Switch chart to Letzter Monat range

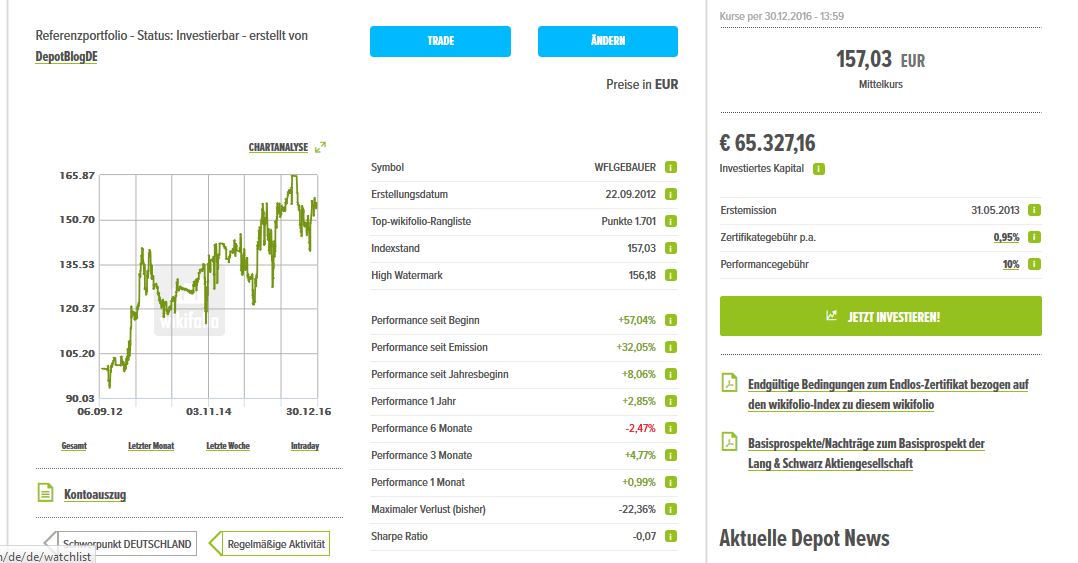[151, 445]
